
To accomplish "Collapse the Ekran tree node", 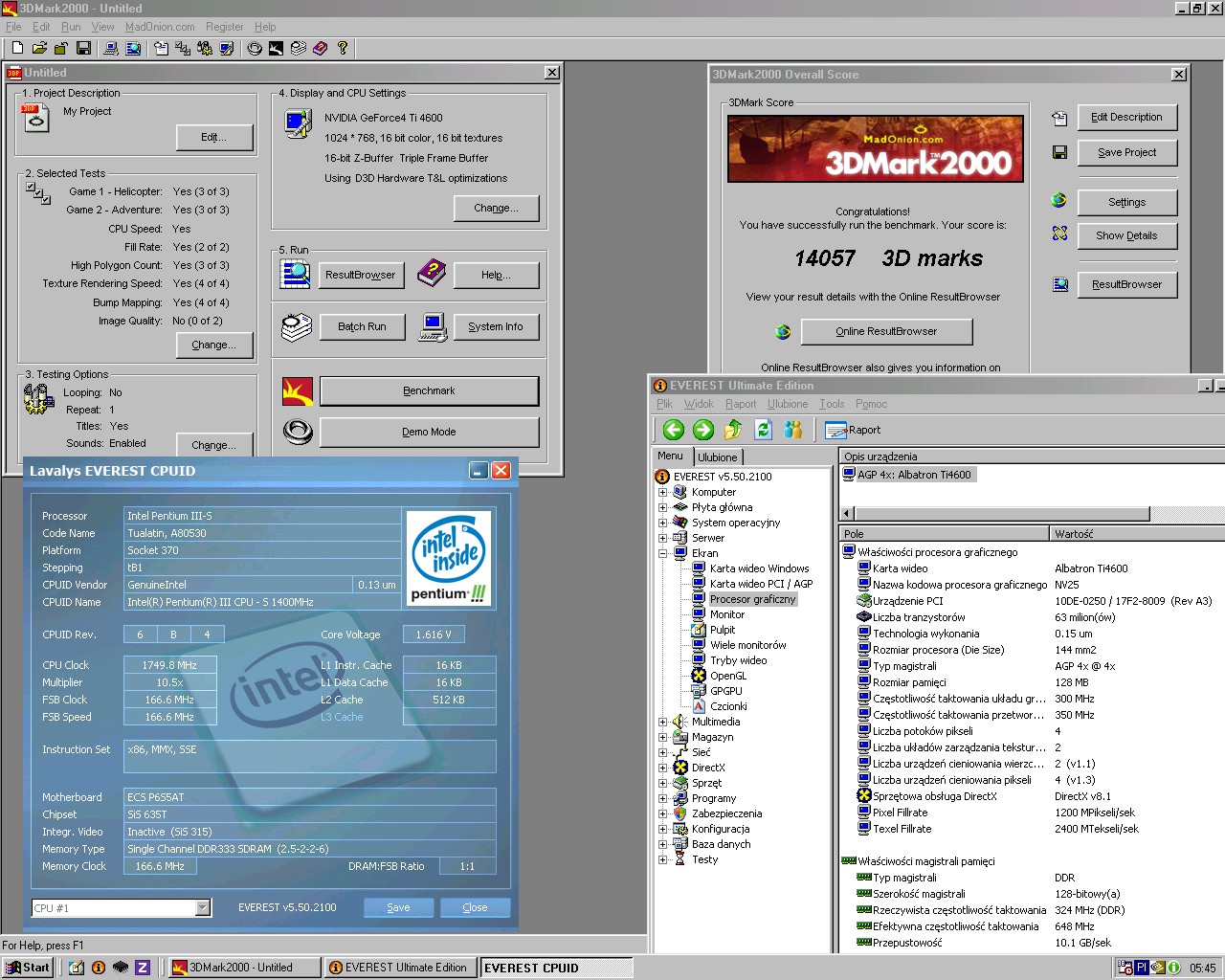I will (662, 553).
